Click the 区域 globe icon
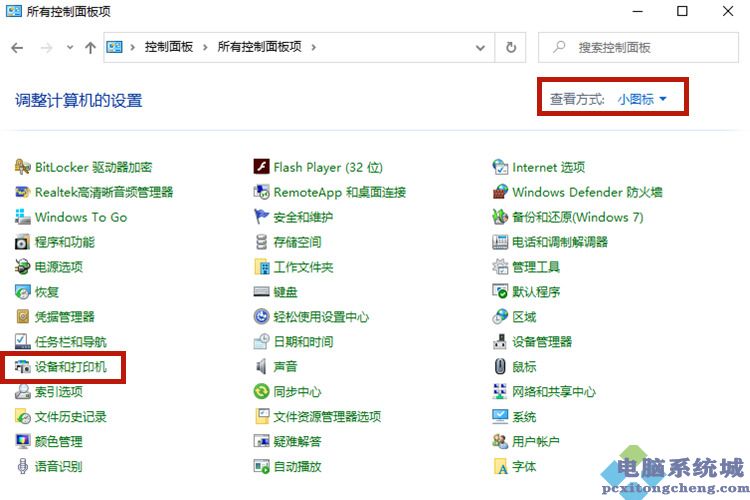The height and width of the screenshot is (500, 750). [500, 317]
